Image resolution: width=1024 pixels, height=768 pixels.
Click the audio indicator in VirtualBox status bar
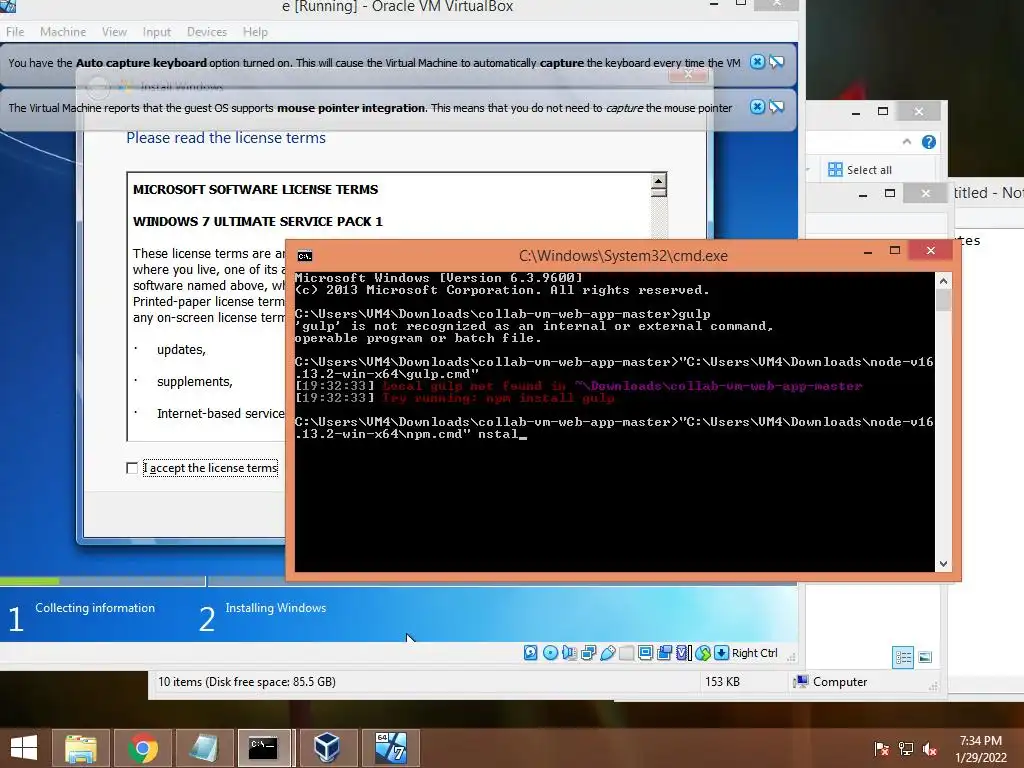pyautogui.click(x=569, y=652)
